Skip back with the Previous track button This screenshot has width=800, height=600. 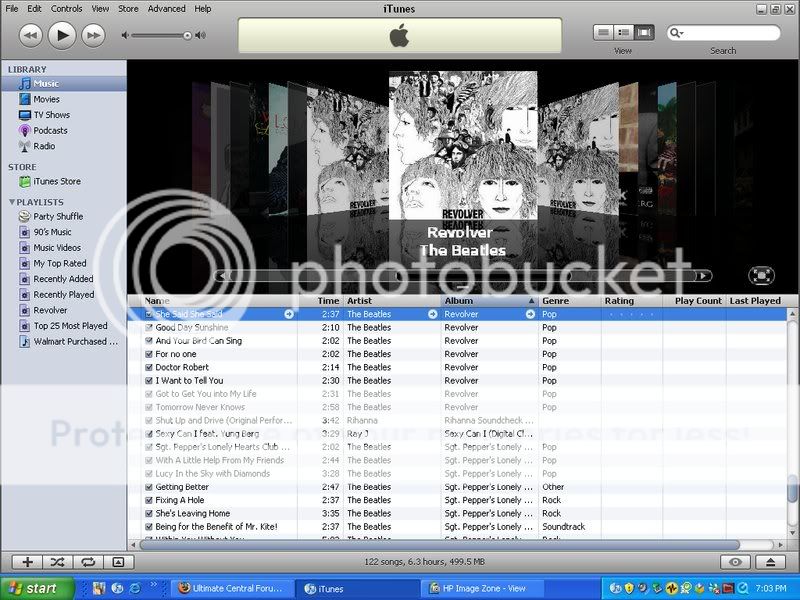click(x=30, y=35)
